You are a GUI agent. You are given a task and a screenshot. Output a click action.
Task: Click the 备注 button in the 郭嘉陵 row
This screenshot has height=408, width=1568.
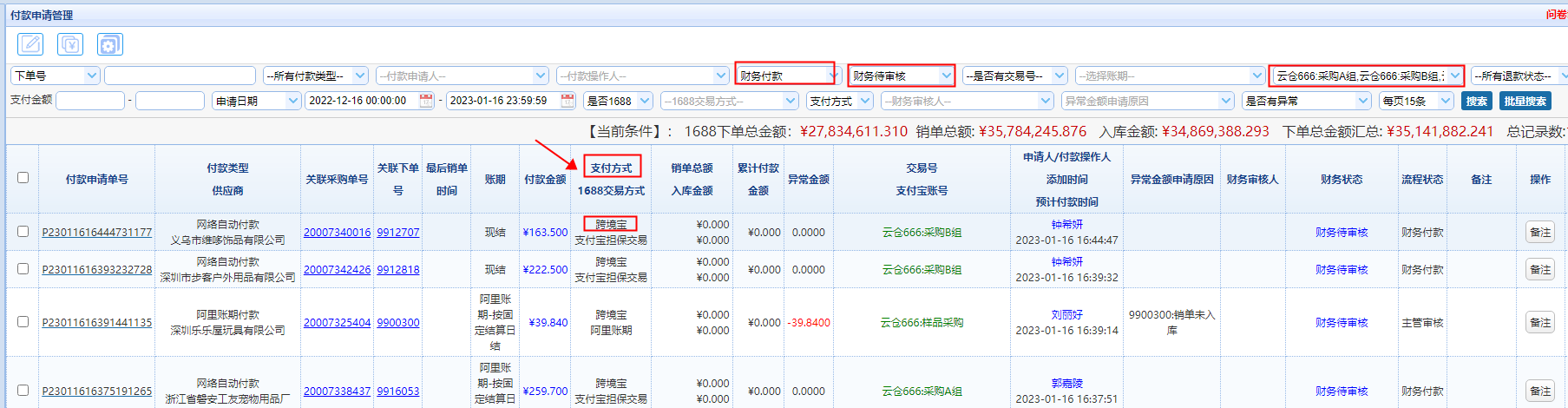pos(1540,391)
